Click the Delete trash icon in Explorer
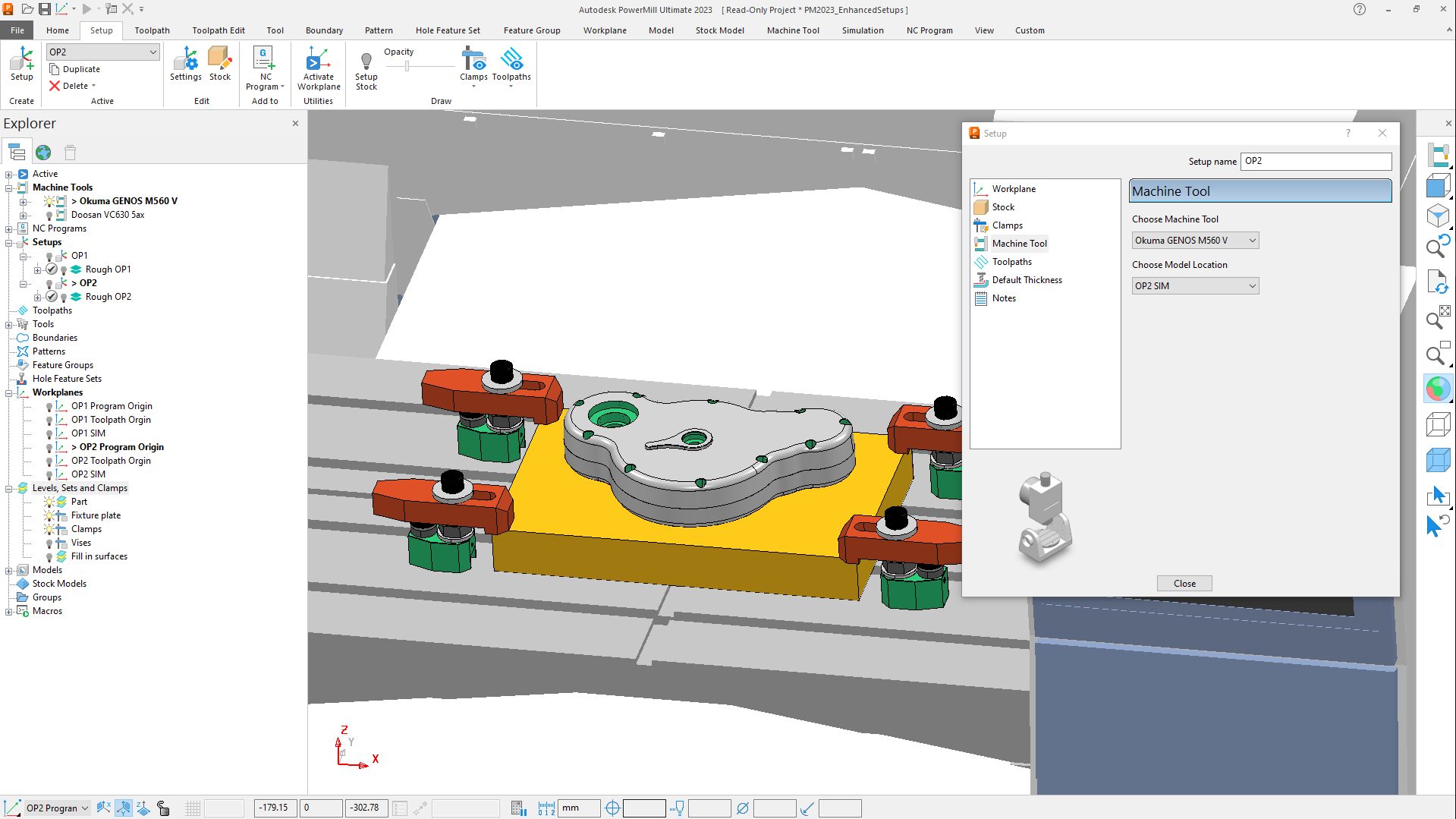 point(69,152)
